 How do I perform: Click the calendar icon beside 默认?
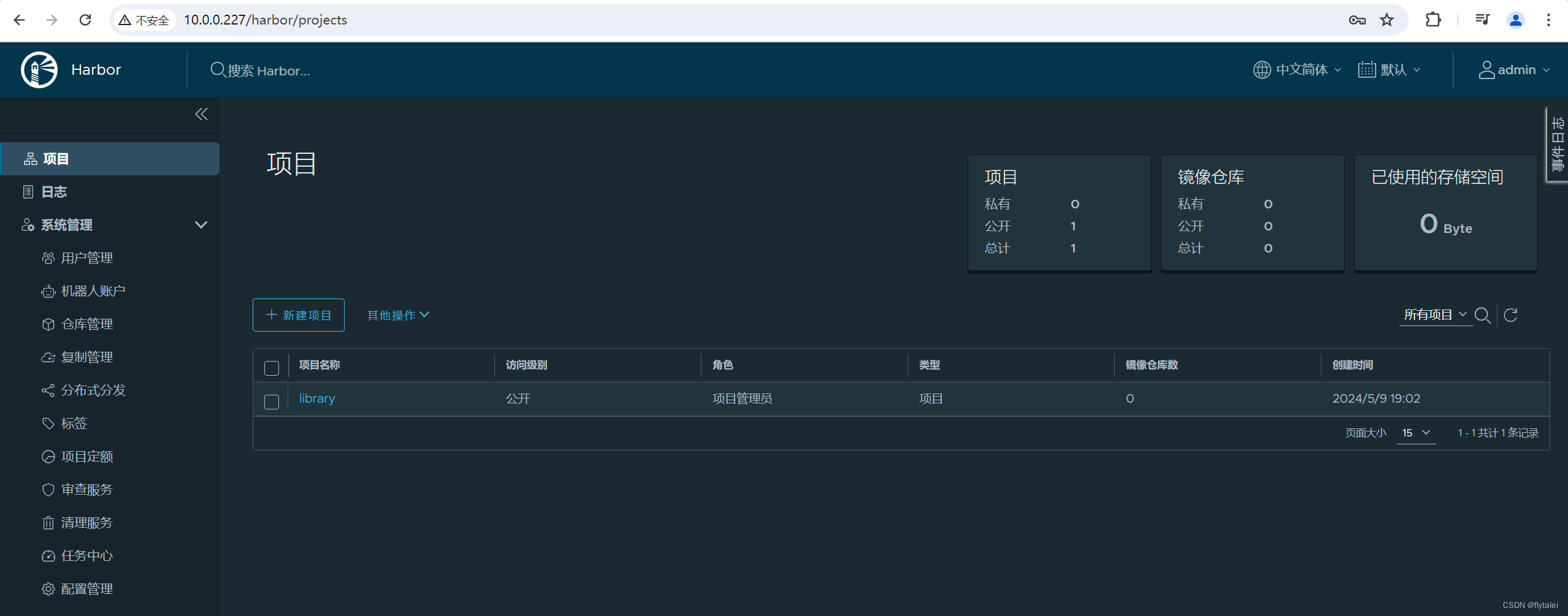click(1366, 70)
